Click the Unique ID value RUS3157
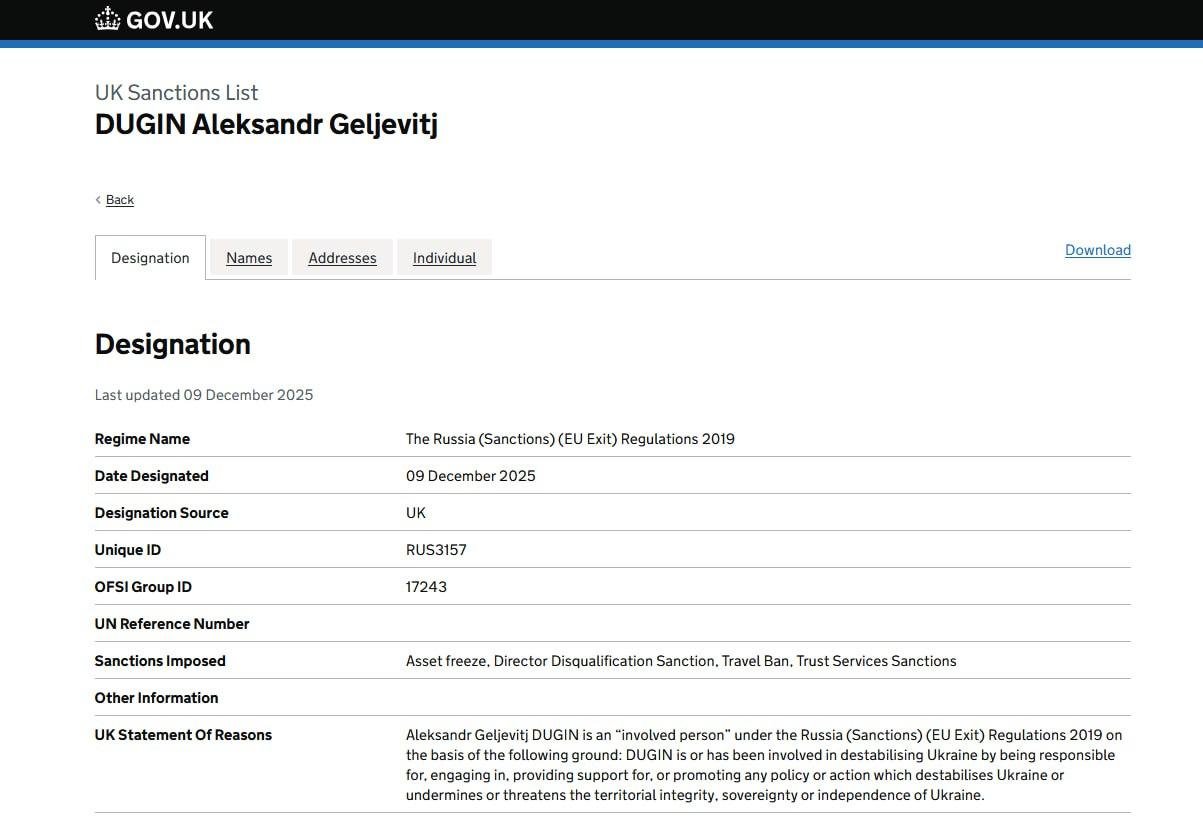The width and height of the screenshot is (1203, 824). tap(436, 550)
